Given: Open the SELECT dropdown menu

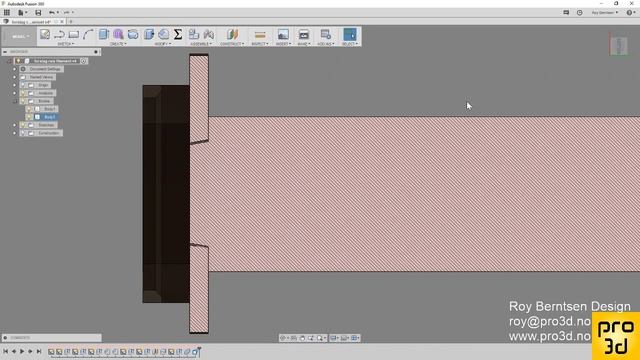Looking at the screenshot, I should [x=350, y=44].
